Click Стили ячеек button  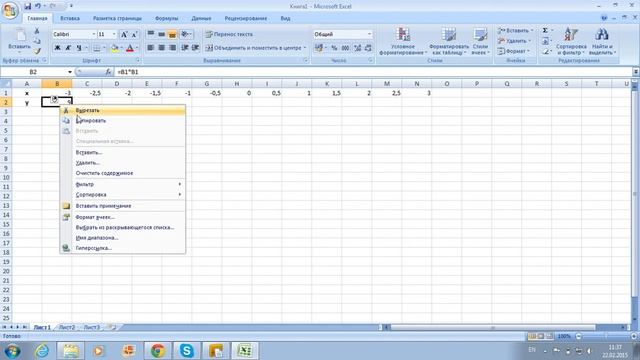tap(480, 41)
